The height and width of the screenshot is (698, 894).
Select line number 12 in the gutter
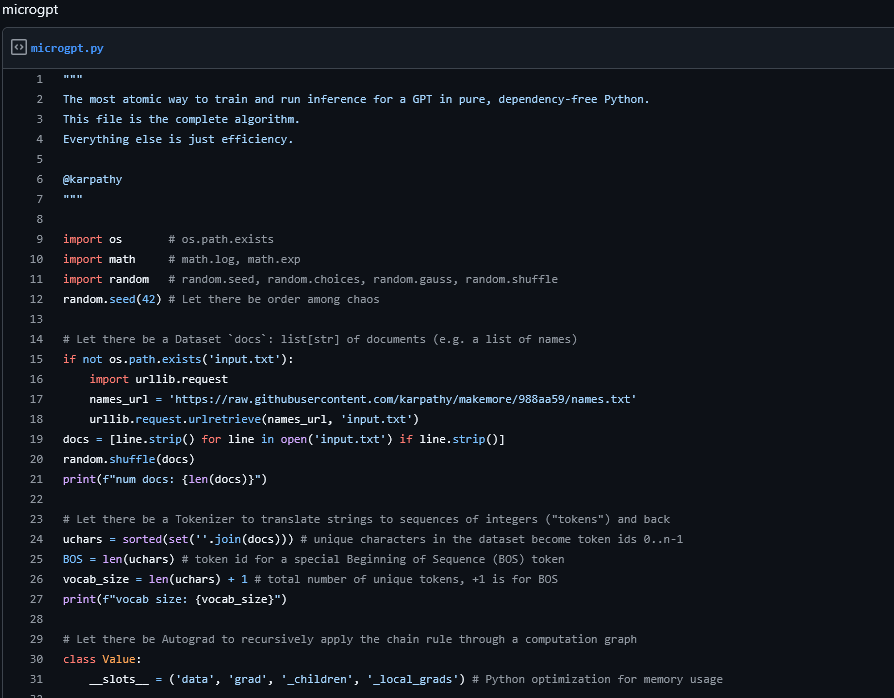[x=37, y=299]
